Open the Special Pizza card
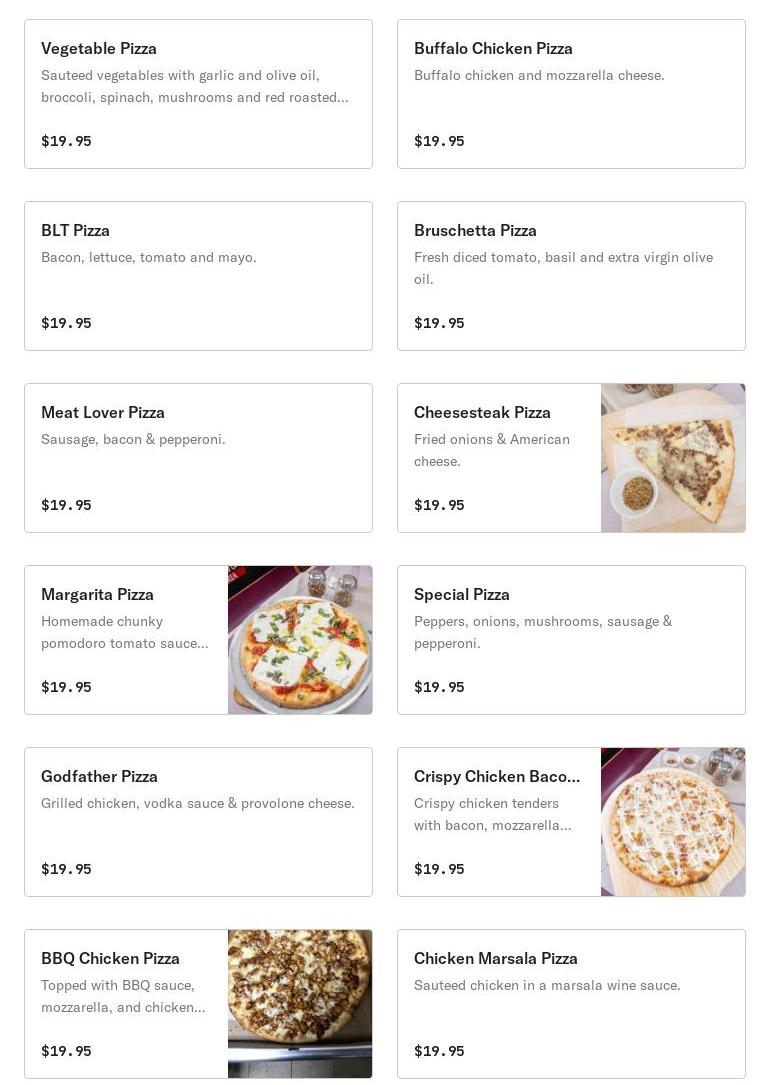 571,640
